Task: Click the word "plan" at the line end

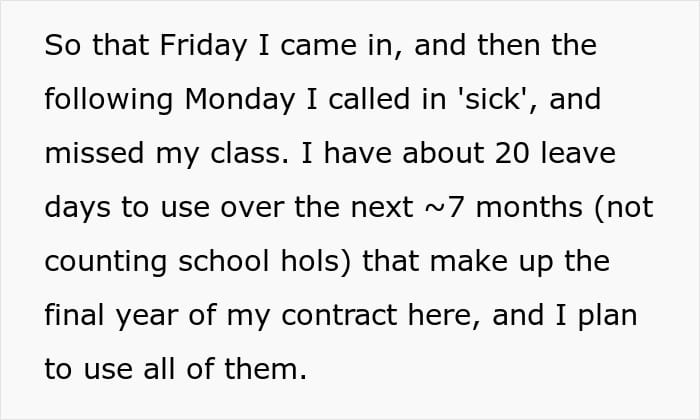Action: click(608, 316)
